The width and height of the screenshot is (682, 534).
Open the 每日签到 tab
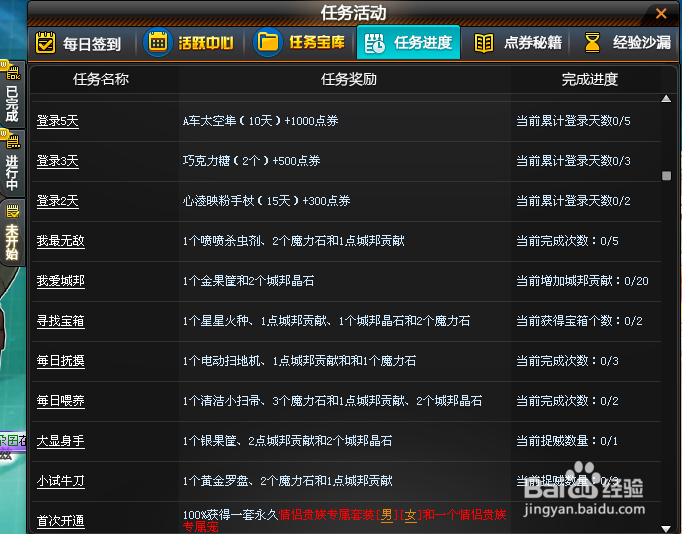81,43
